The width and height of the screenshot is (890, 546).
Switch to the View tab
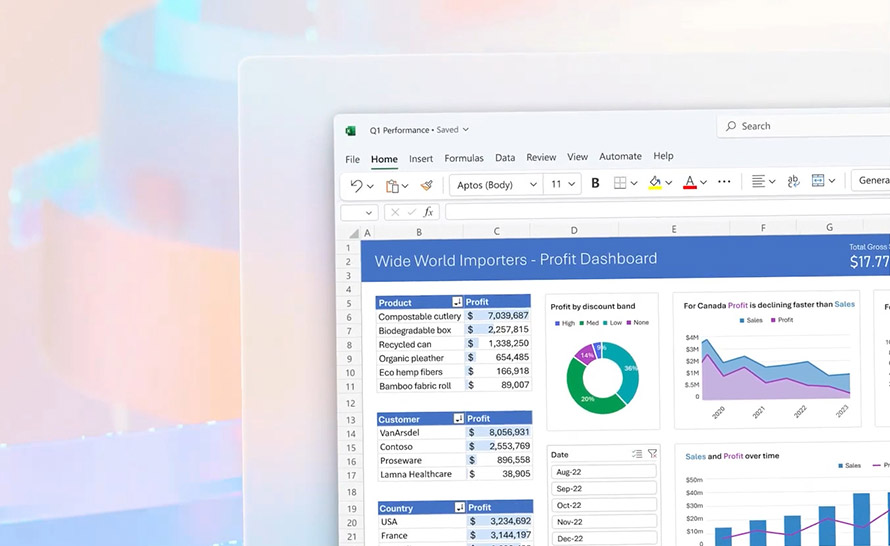[x=577, y=157]
